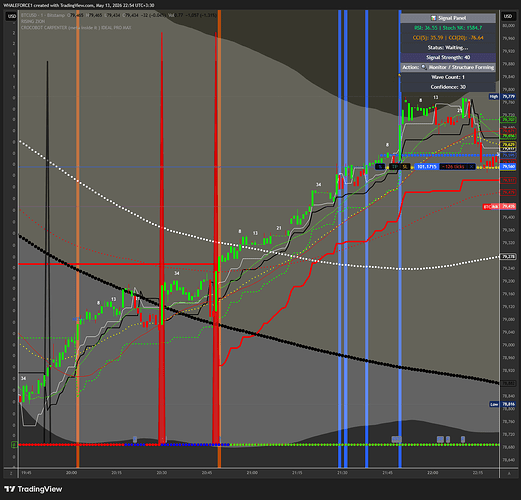Select the TP label on order line
The width and height of the screenshot is (521, 500).
[395, 167]
